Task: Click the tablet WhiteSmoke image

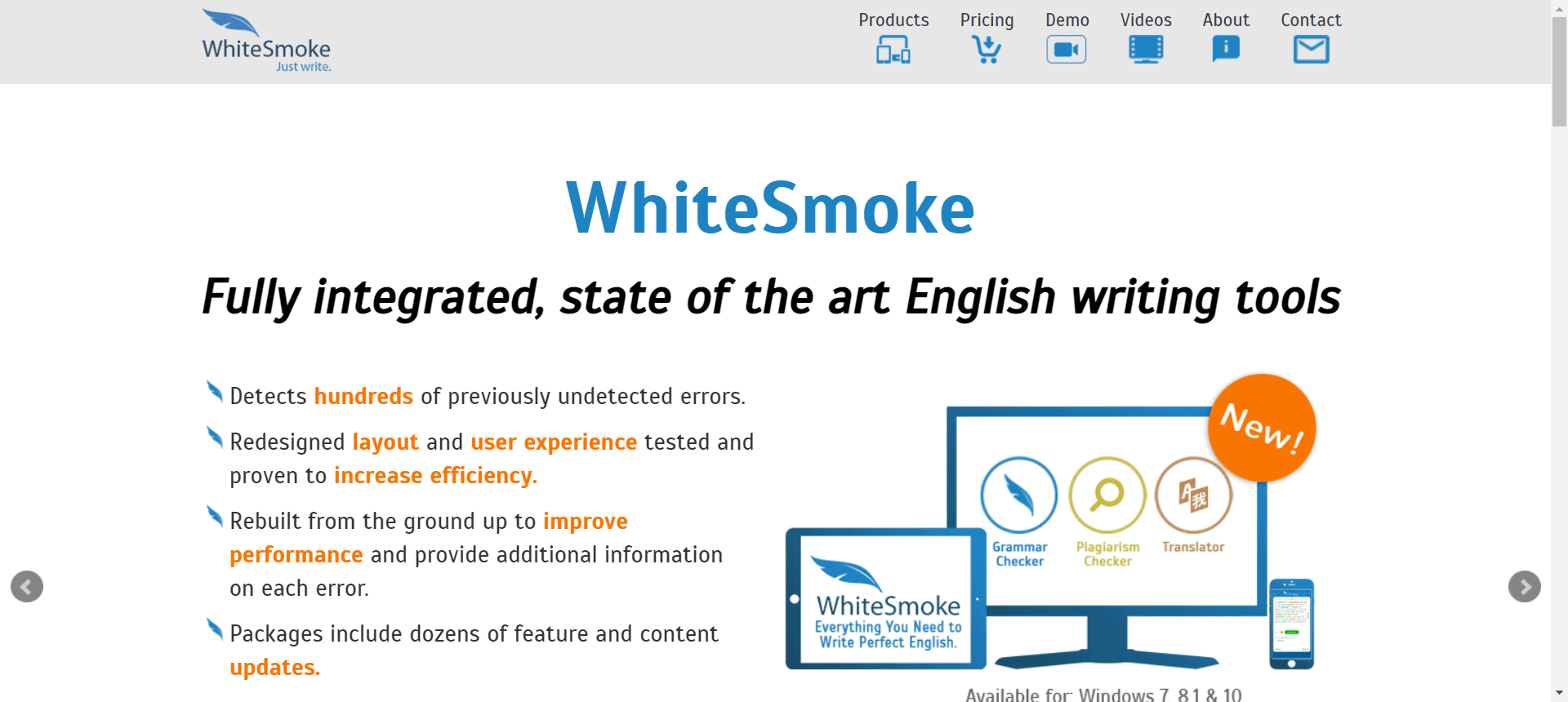Action: coord(886,598)
